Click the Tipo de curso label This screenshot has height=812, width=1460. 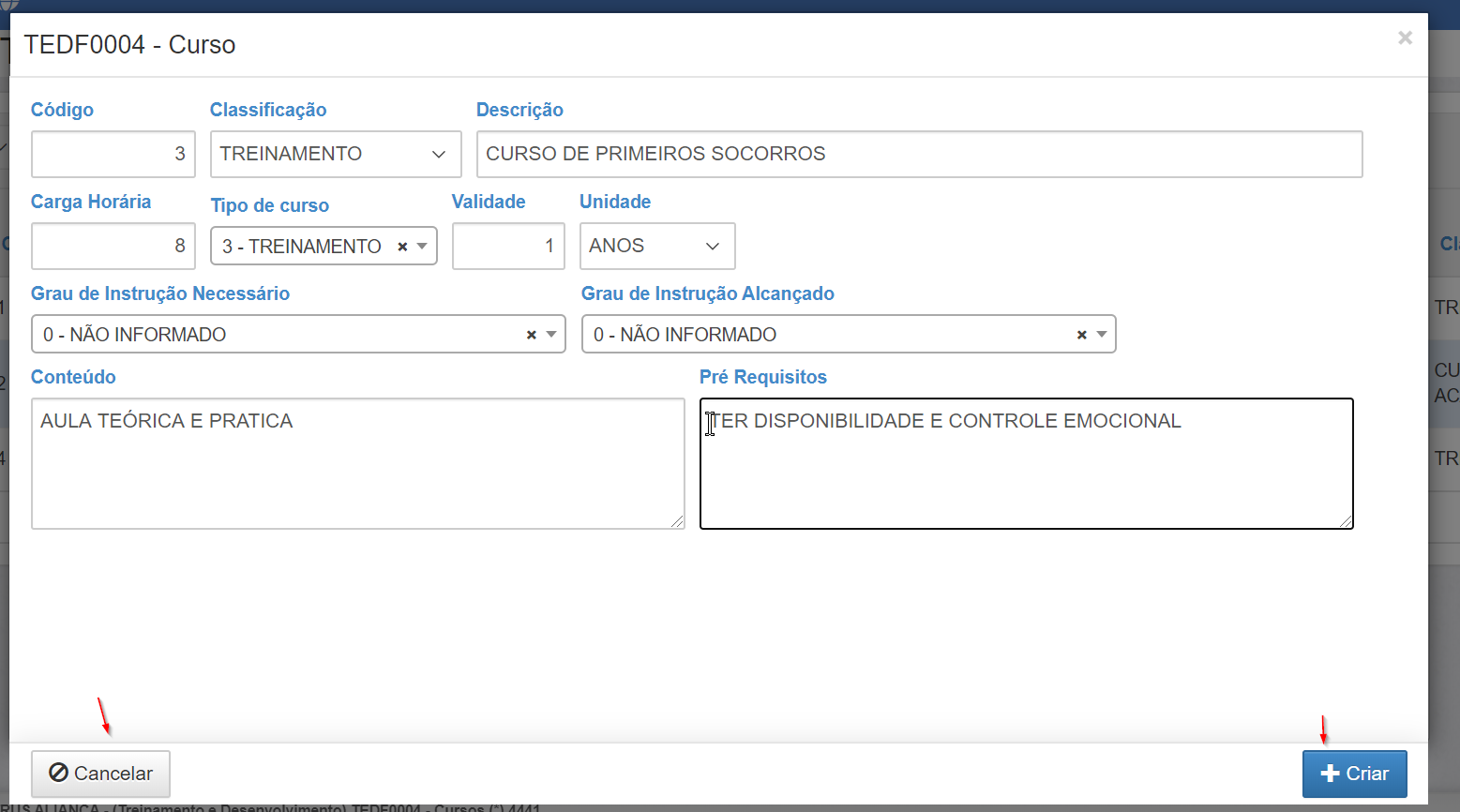270,205
